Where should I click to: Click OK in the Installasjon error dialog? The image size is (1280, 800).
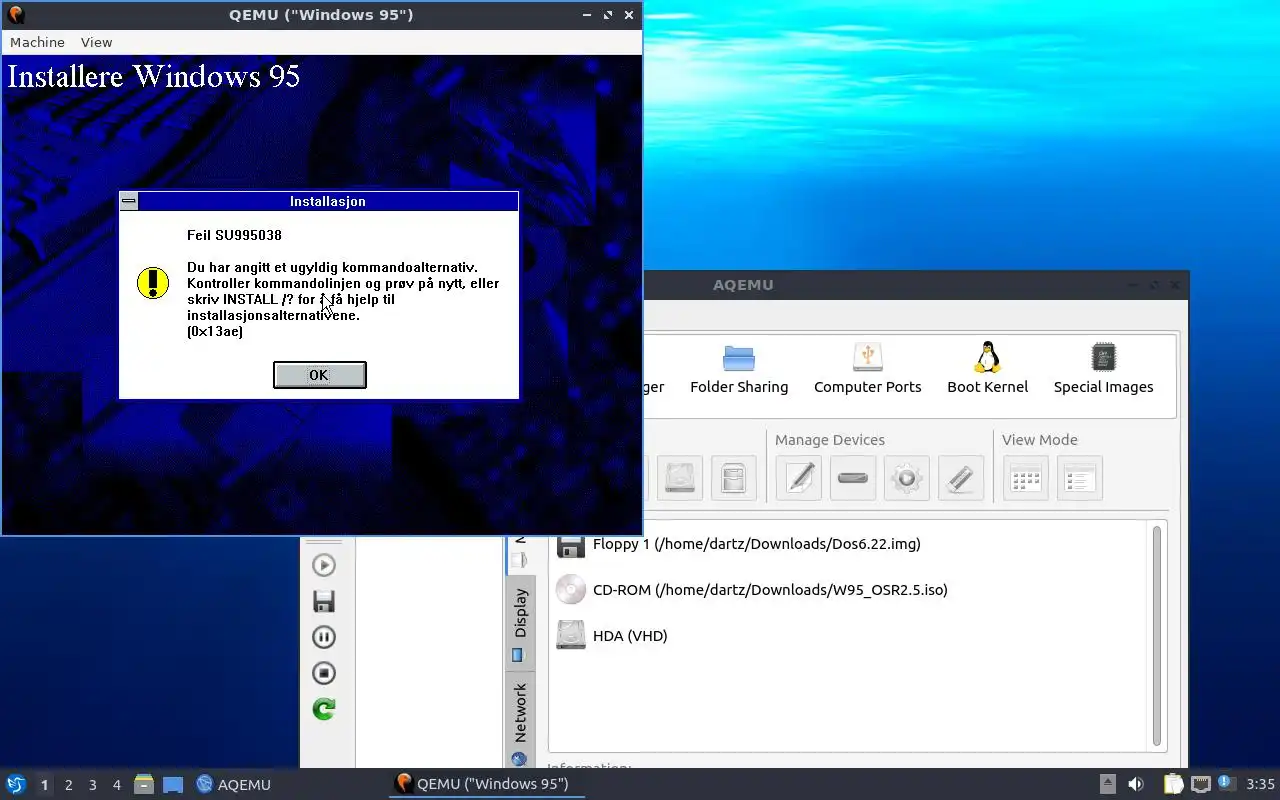click(319, 375)
